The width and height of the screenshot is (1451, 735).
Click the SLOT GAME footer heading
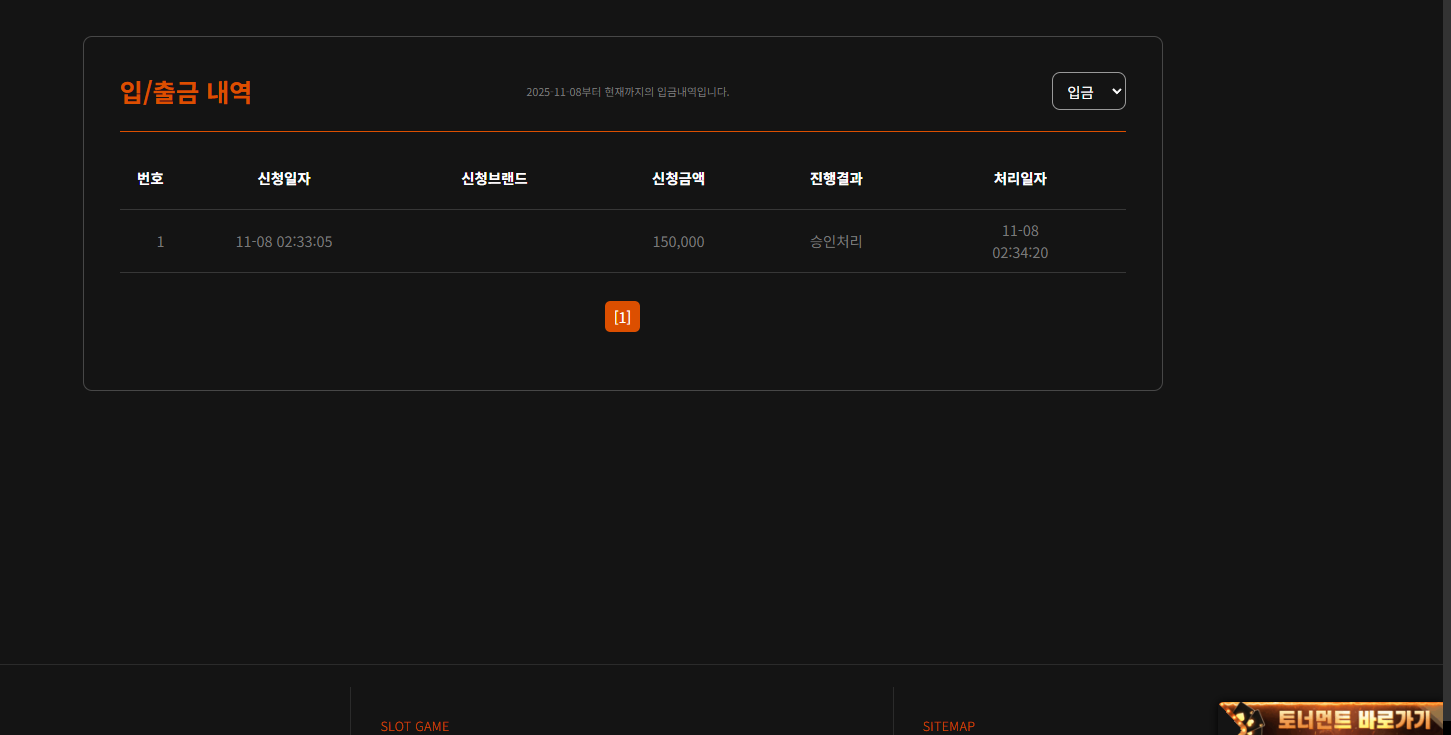click(414, 726)
